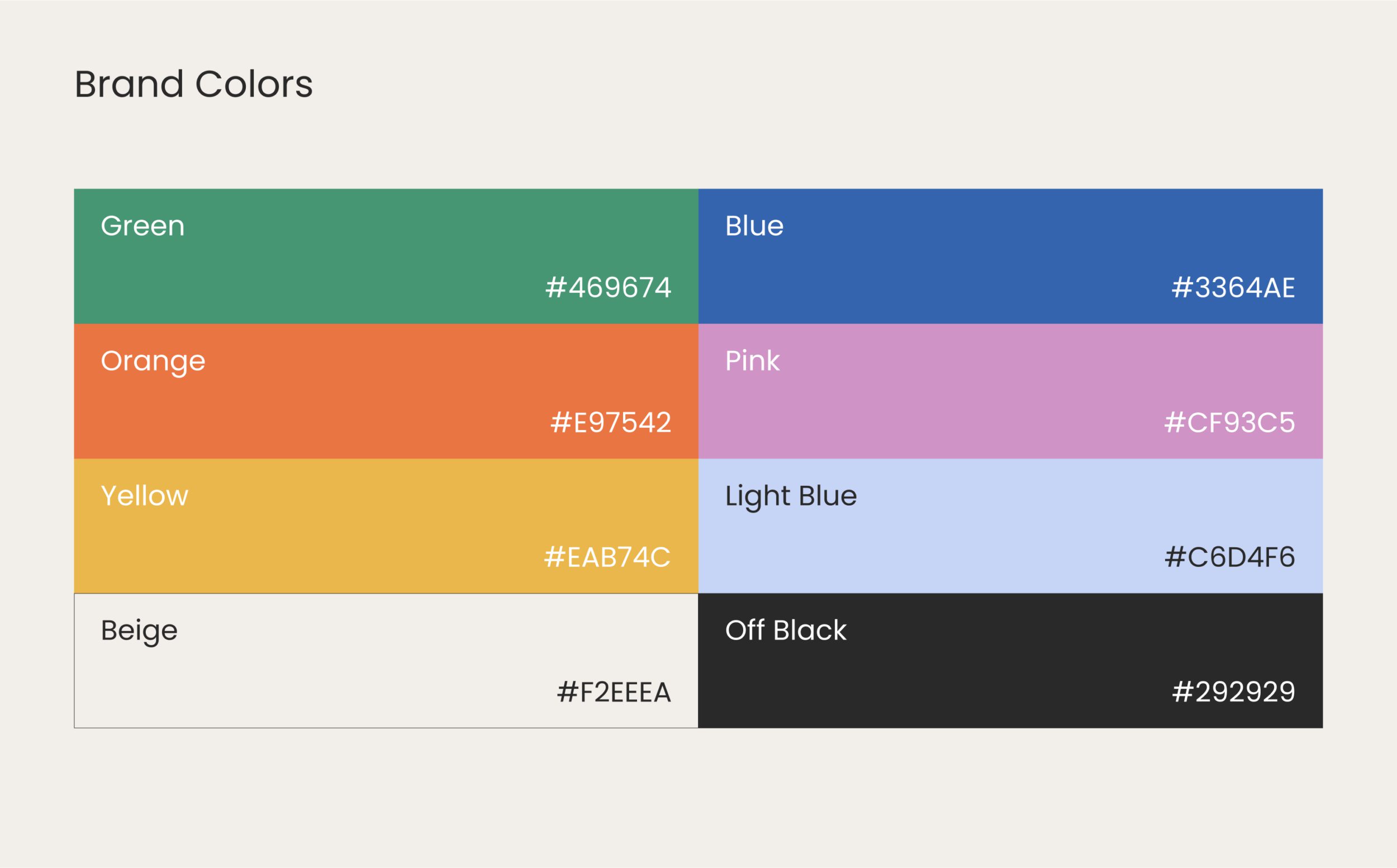The width and height of the screenshot is (1397, 868).
Task: Click the Green color swatch
Action: pos(386,256)
